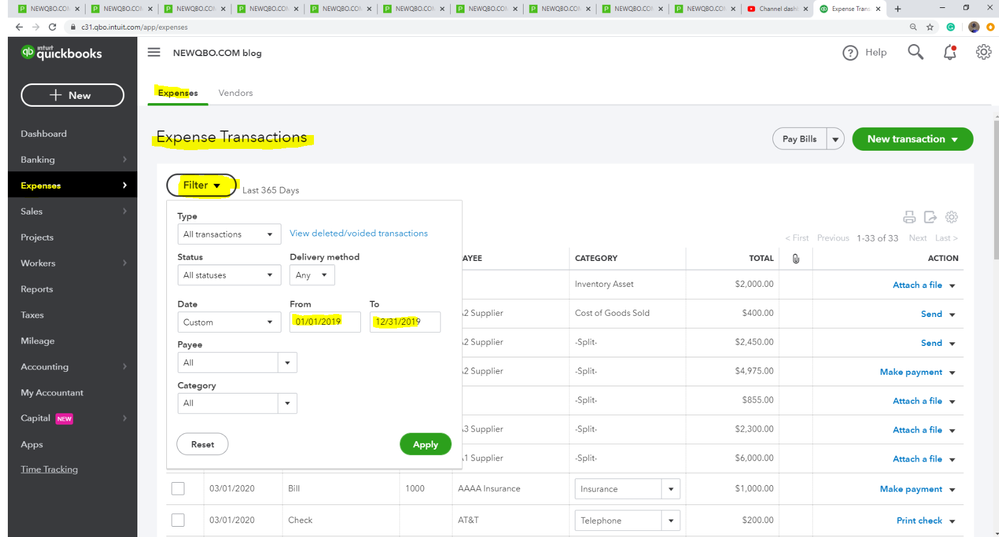Click the green Apply button
Image resolution: width=999 pixels, height=537 pixels.
425,444
